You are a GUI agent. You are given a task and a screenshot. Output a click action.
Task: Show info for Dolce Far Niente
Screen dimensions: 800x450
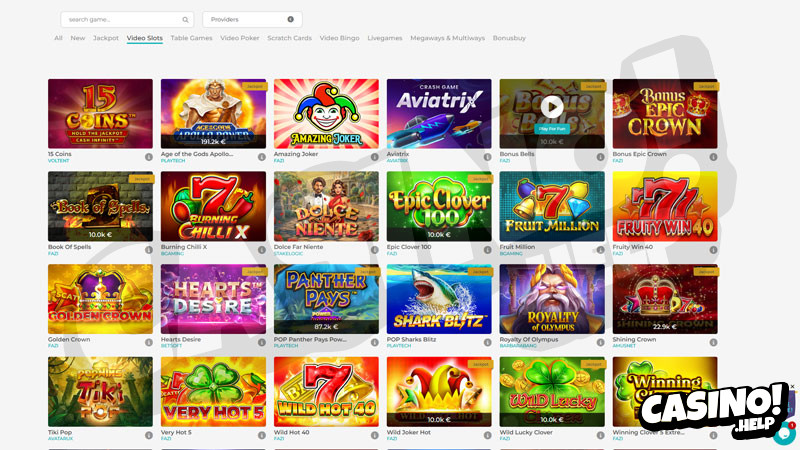click(374, 250)
